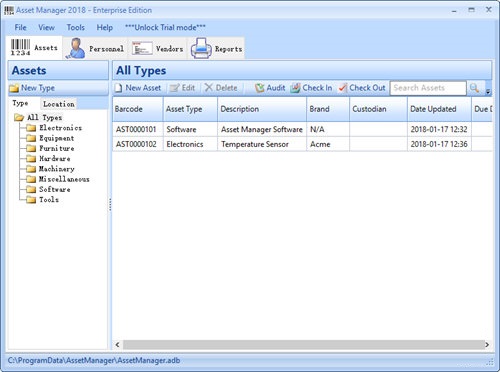Click the Unlock Trial mode menu item
Viewport: 500px width, 372px height.
(165, 27)
